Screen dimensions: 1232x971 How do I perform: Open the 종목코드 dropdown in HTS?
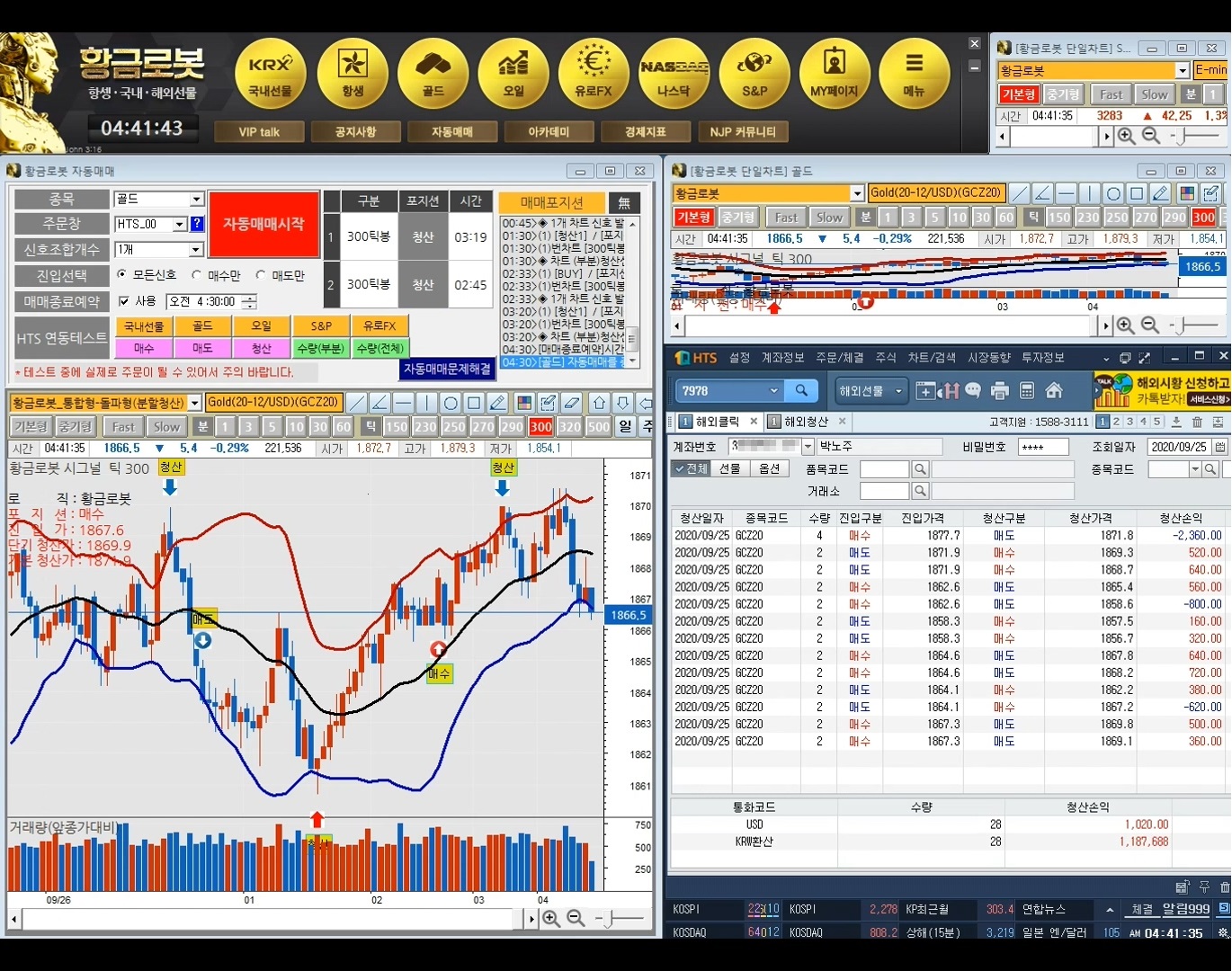point(1195,469)
